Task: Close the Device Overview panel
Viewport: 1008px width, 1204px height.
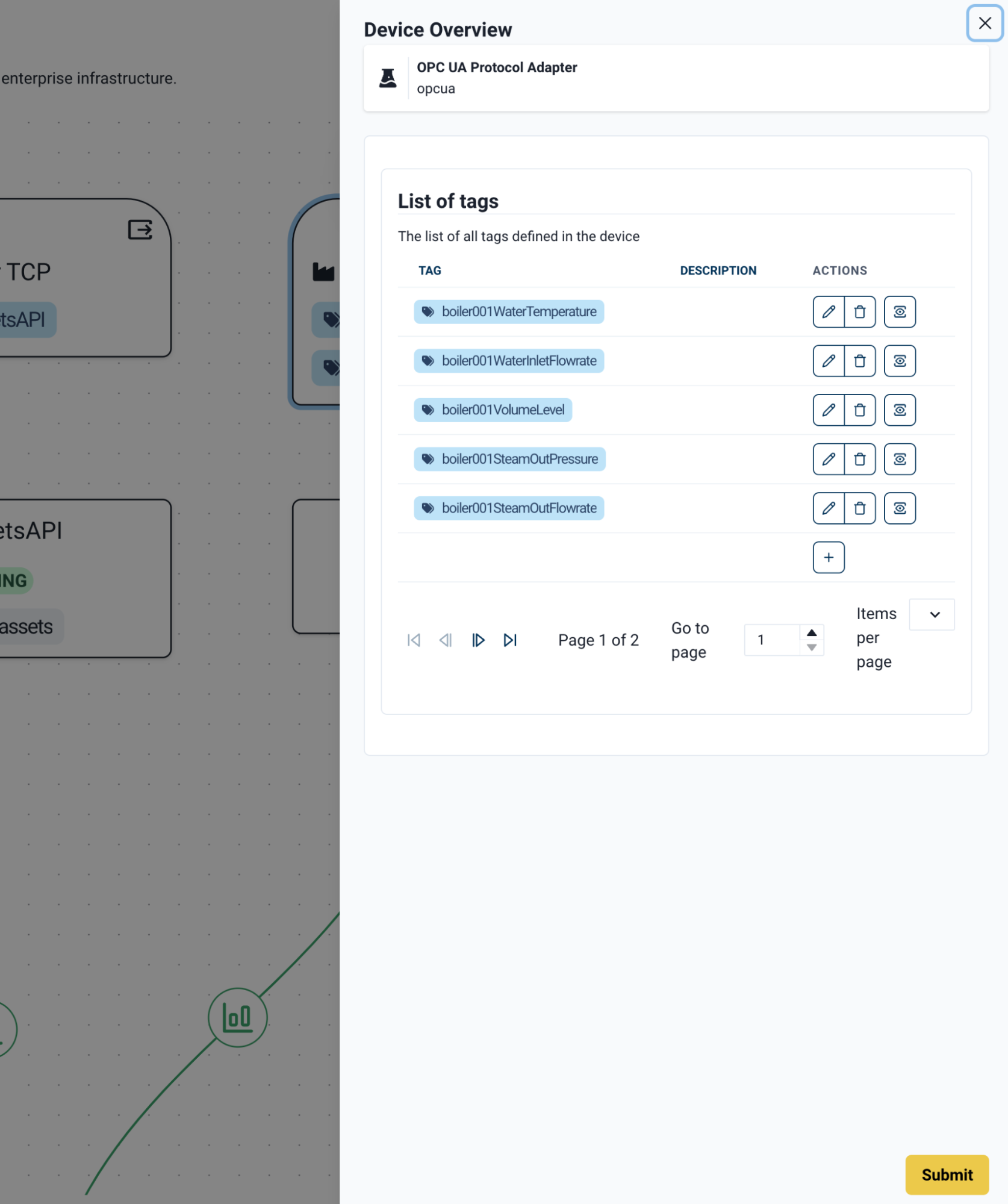Action: (x=984, y=23)
